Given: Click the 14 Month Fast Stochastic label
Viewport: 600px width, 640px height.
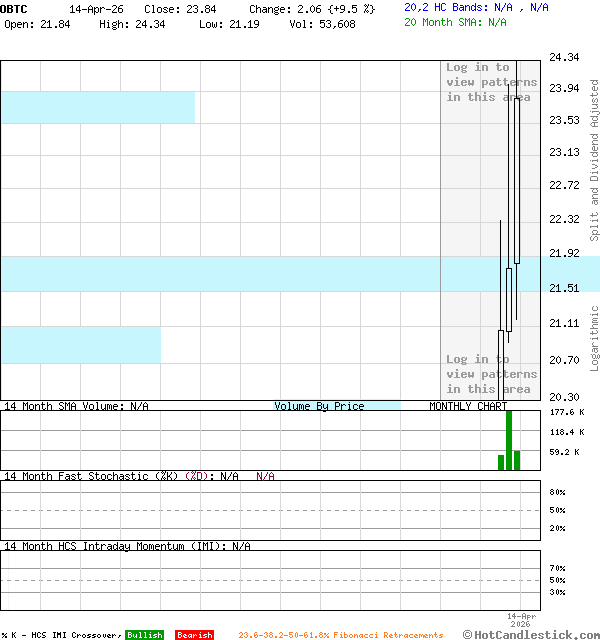Looking at the screenshot, I should point(90,476).
